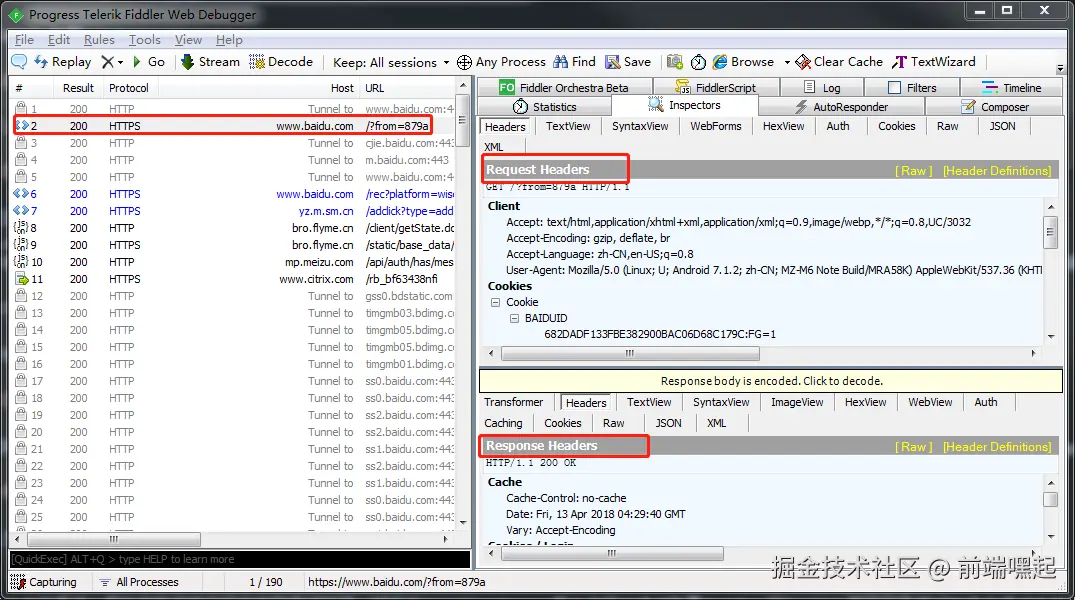
Task: Open the response ImageView tab
Action: click(x=797, y=402)
